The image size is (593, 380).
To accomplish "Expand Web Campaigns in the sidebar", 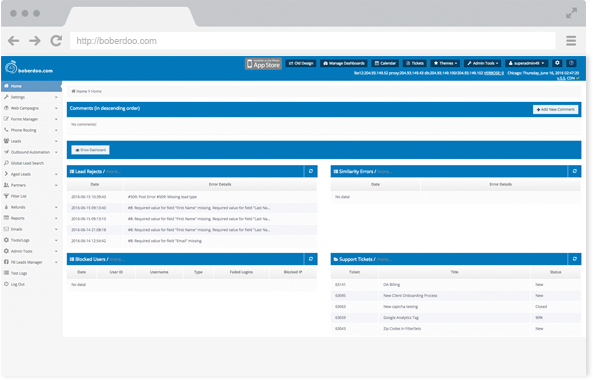I will (x=31, y=108).
